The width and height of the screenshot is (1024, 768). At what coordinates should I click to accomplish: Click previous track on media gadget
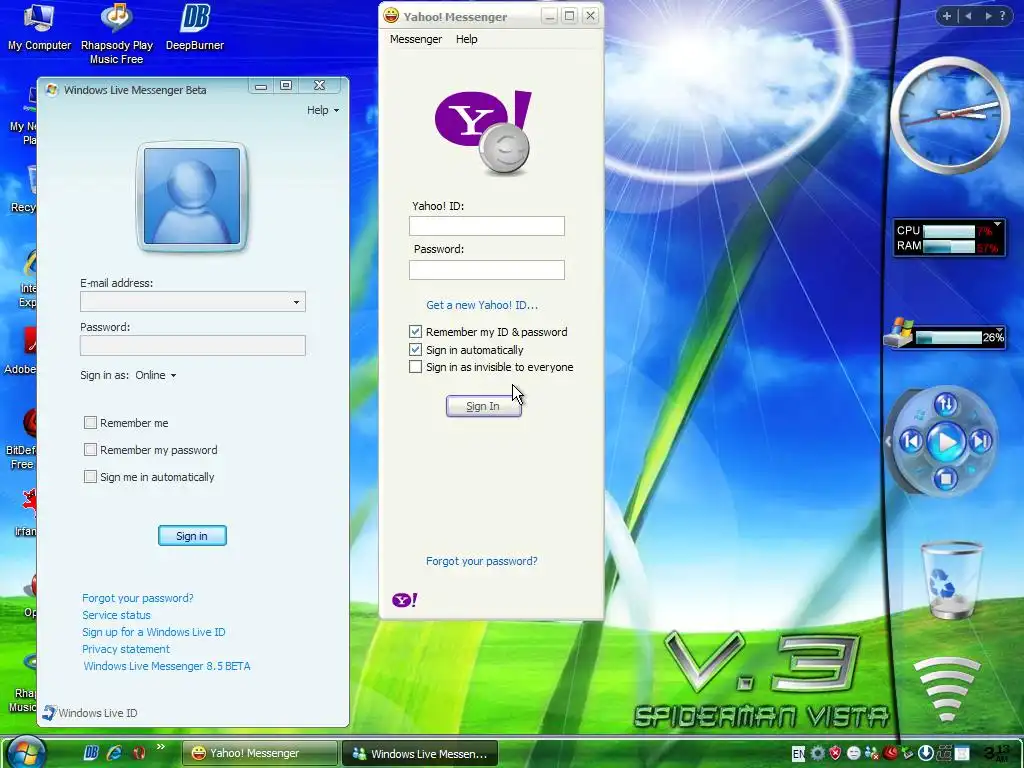910,441
